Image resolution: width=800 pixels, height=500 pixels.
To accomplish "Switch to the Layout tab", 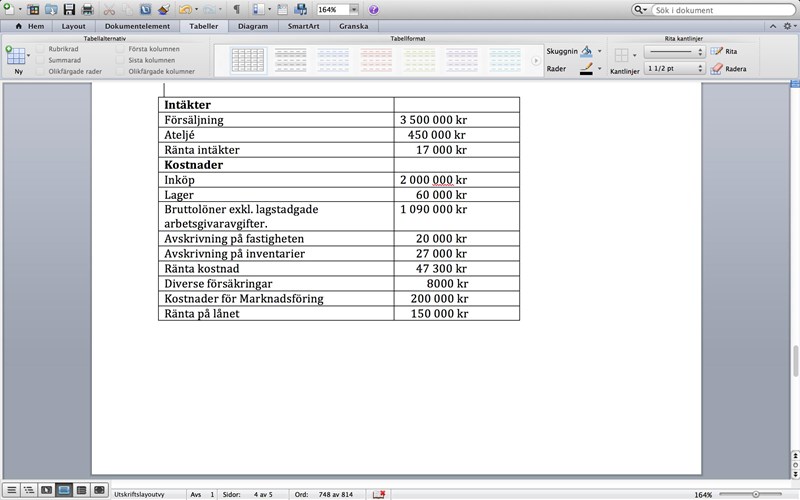I will (x=73, y=26).
